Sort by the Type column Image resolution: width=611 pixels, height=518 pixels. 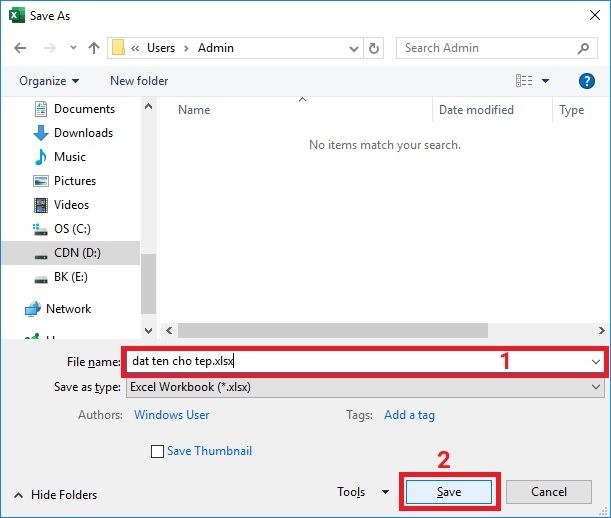pyautogui.click(x=572, y=110)
